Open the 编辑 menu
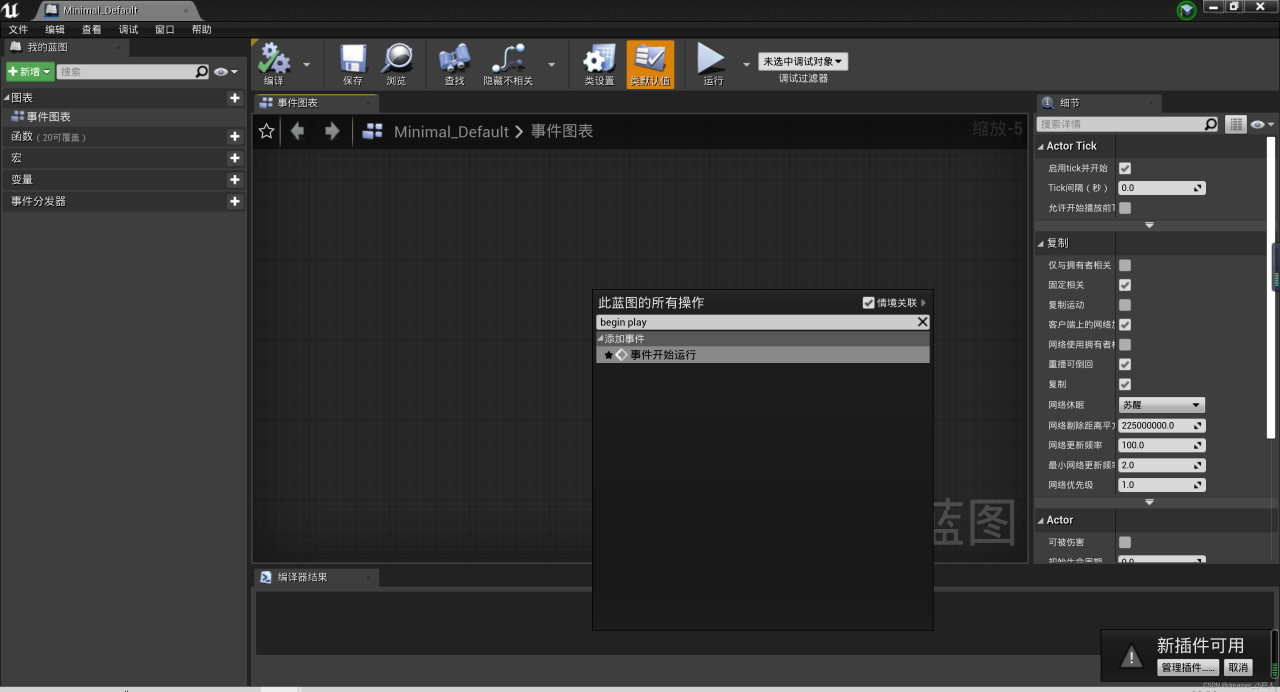 pos(55,30)
